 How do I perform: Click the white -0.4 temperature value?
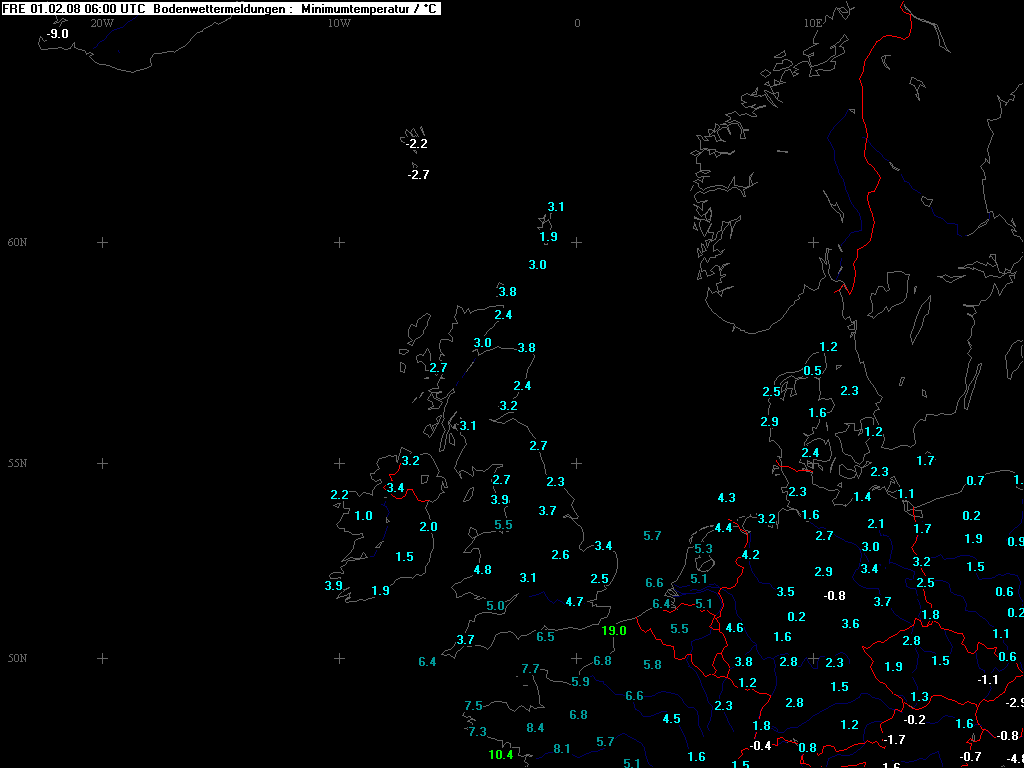pos(761,746)
